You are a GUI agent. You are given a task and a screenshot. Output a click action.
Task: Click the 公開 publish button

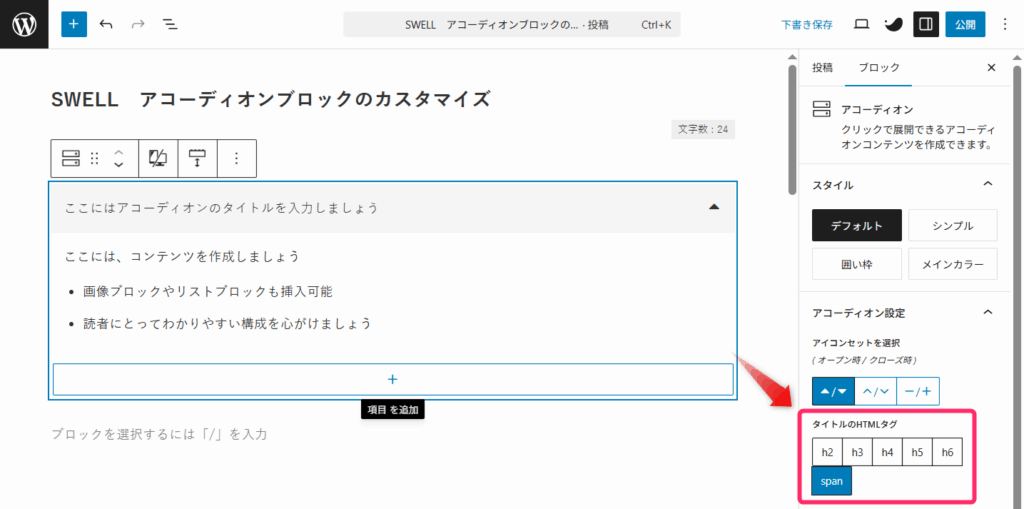965,24
